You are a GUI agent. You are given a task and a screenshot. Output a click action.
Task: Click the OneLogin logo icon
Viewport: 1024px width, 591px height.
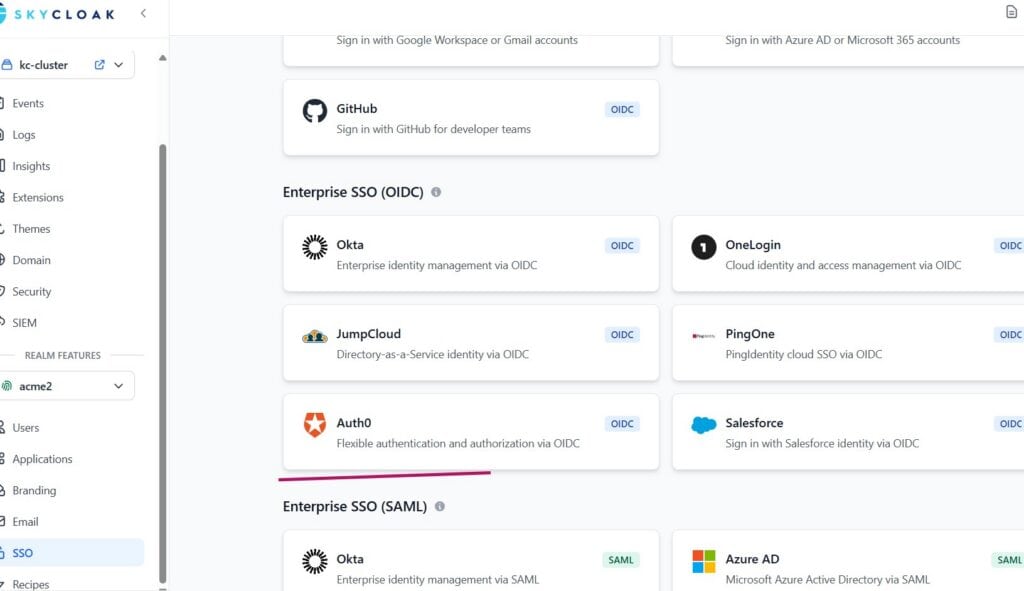coord(704,247)
